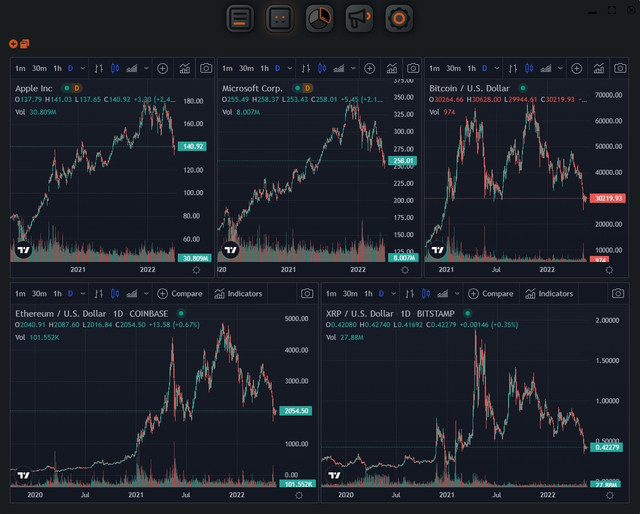640x514 pixels.
Task: Select candles chart style on Apple chart
Action: [115, 68]
